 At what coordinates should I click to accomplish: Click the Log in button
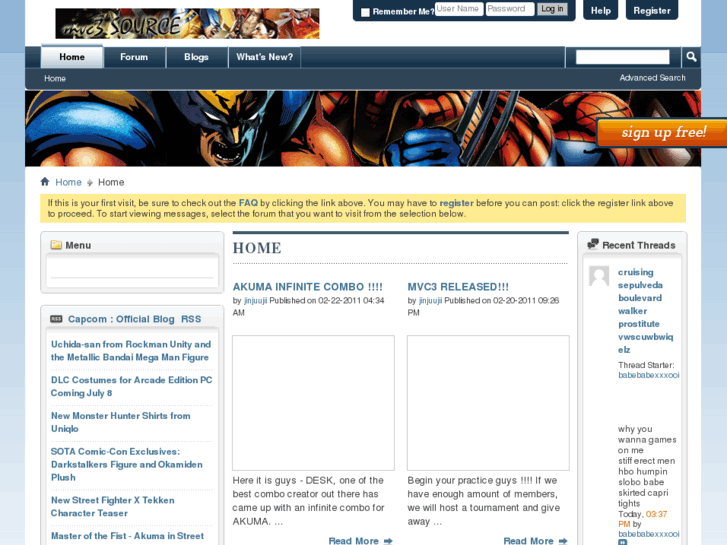point(552,9)
